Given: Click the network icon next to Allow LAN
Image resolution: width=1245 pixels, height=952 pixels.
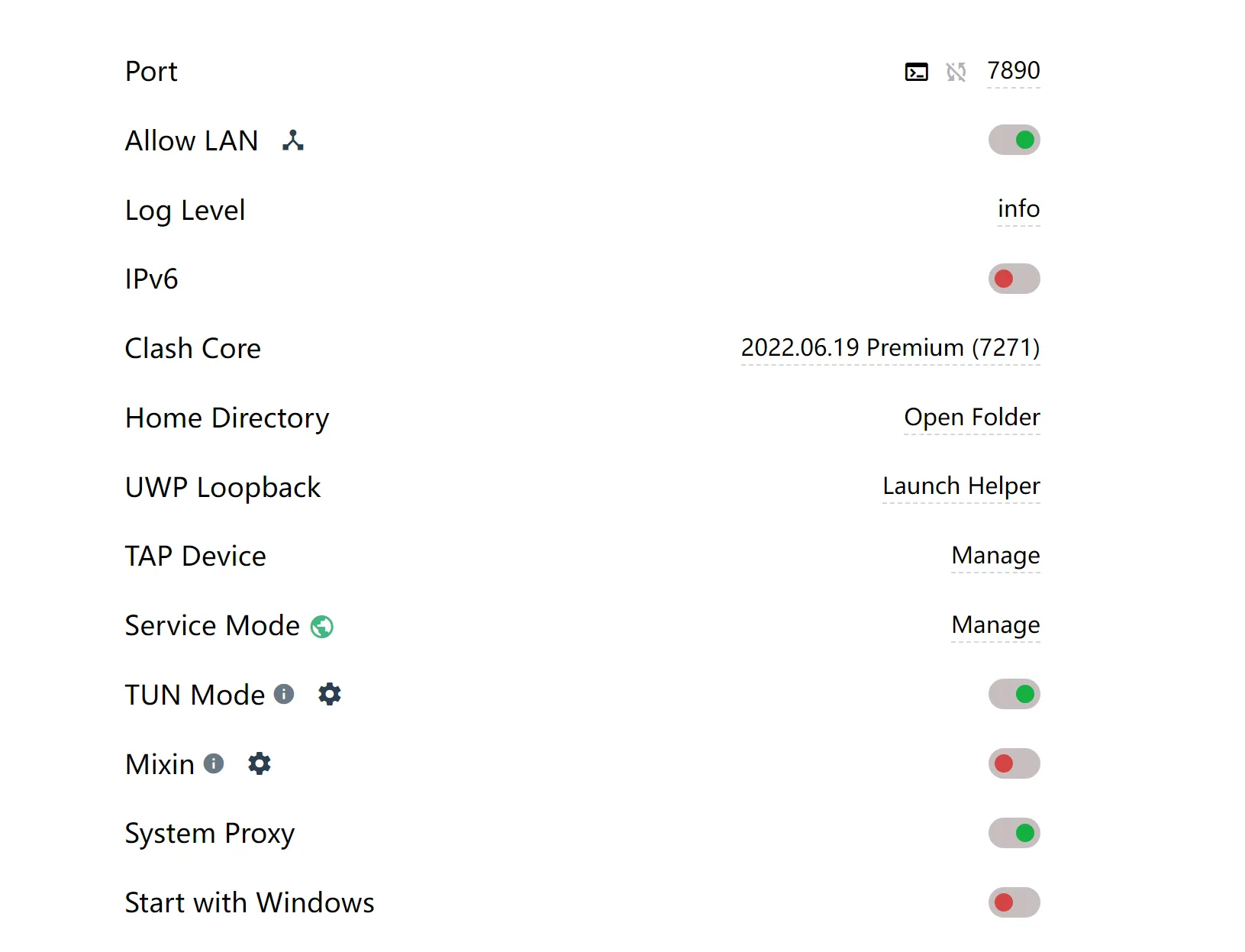Looking at the screenshot, I should (x=293, y=140).
